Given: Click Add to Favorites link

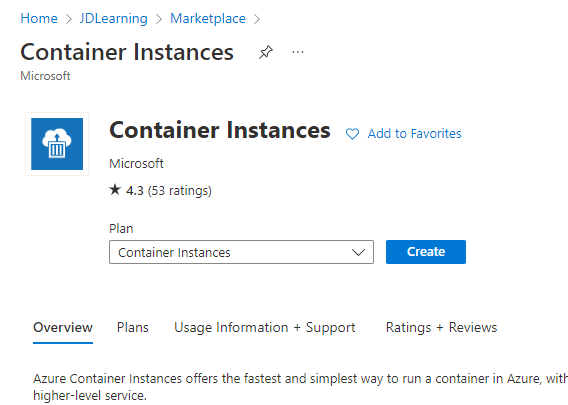Looking at the screenshot, I should [x=414, y=134].
